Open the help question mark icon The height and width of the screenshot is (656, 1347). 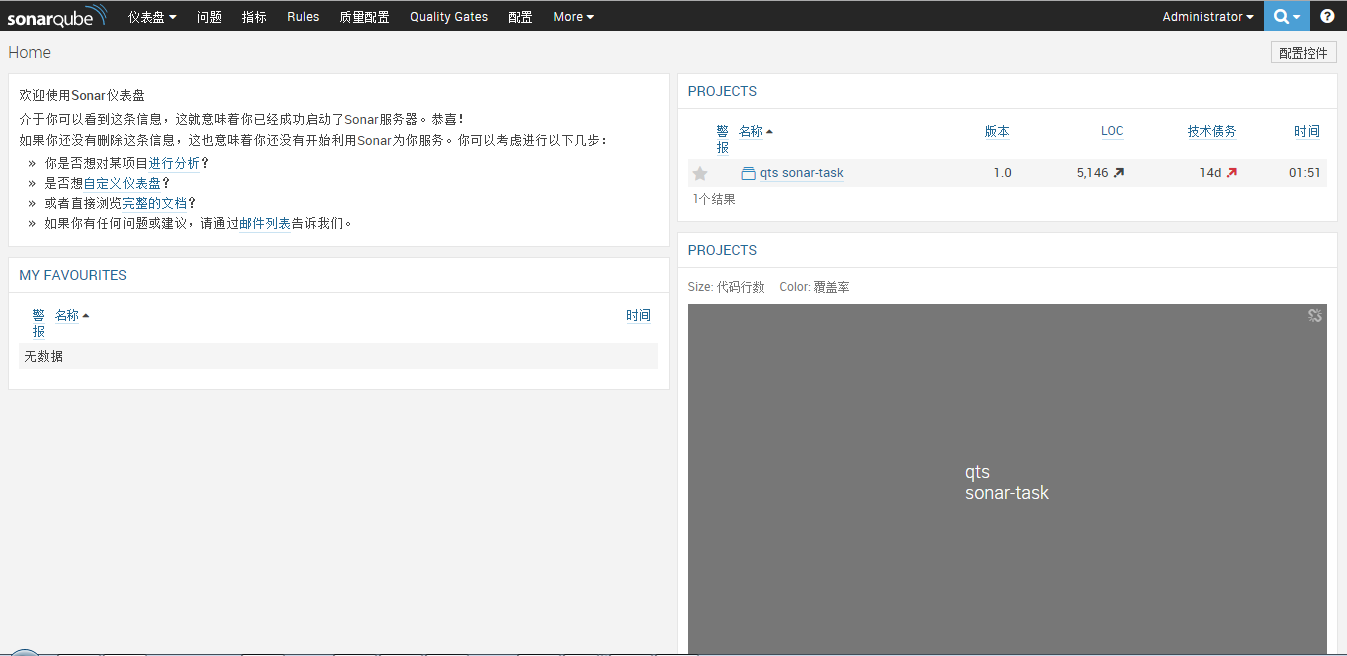(1327, 16)
